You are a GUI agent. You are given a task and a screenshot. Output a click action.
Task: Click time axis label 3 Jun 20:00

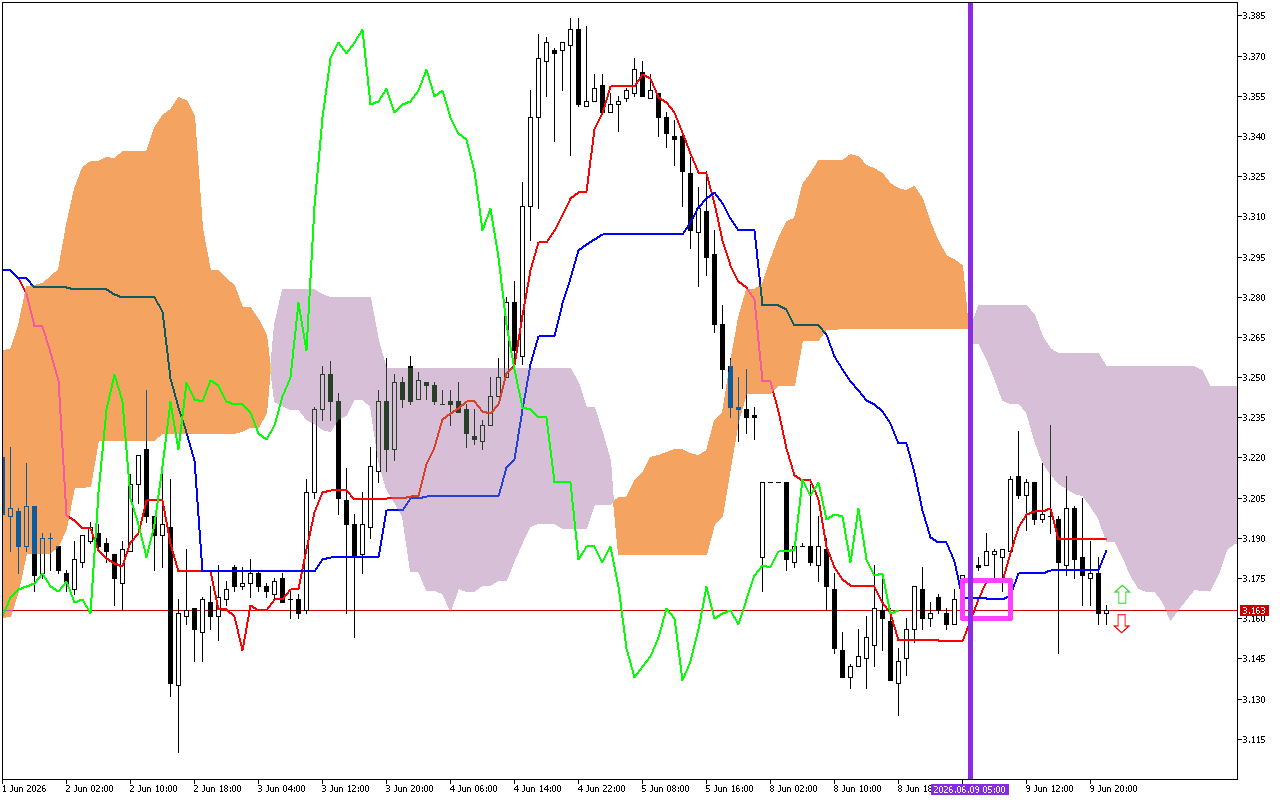point(409,789)
